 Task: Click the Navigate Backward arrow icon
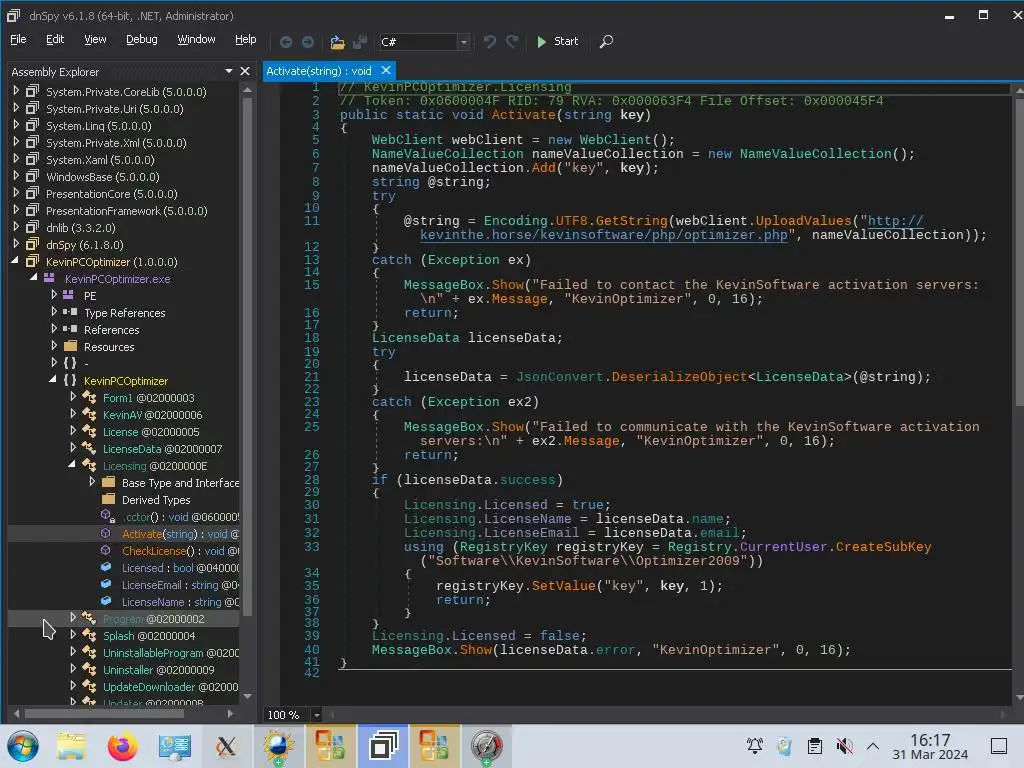point(285,42)
